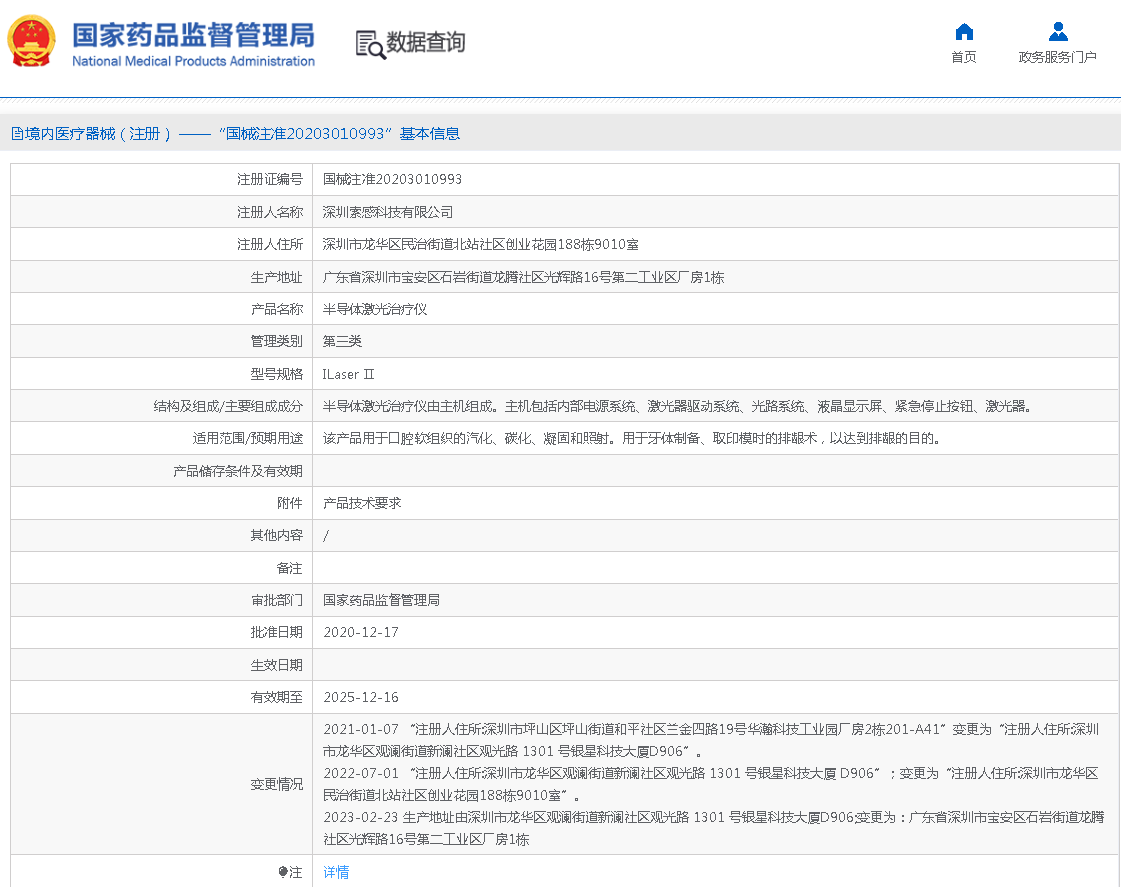Click the National Medical Products Administration wordmark
The width and height of the screenshot is (1121, 887).
point(190,61)
